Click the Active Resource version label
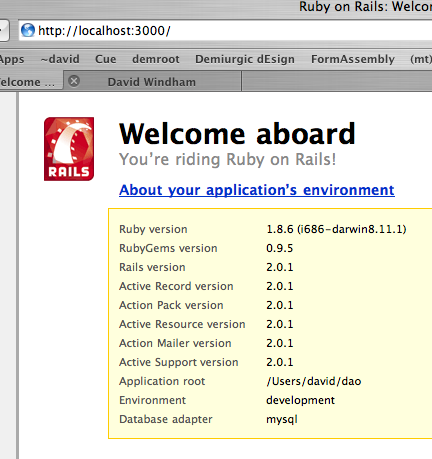Image resolution: width=432 pixels, height=459 pixels. click(x=182, y=324)
